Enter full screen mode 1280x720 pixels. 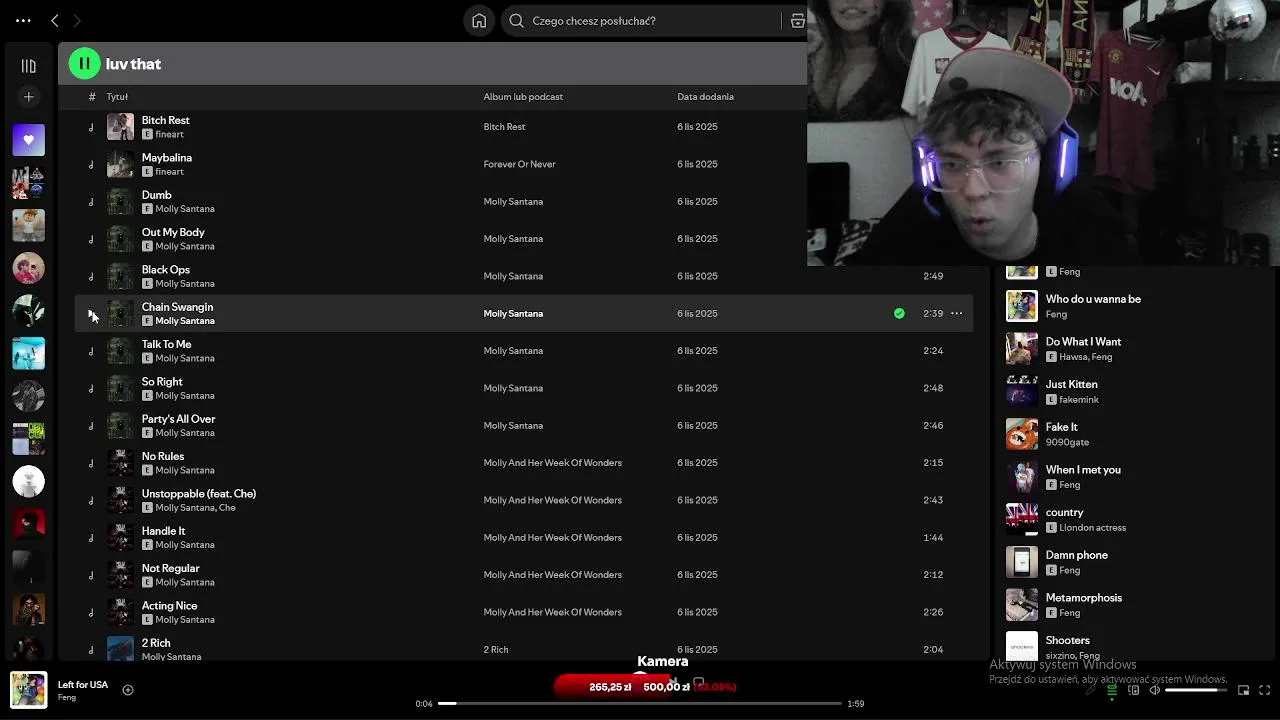[1264, 690]
